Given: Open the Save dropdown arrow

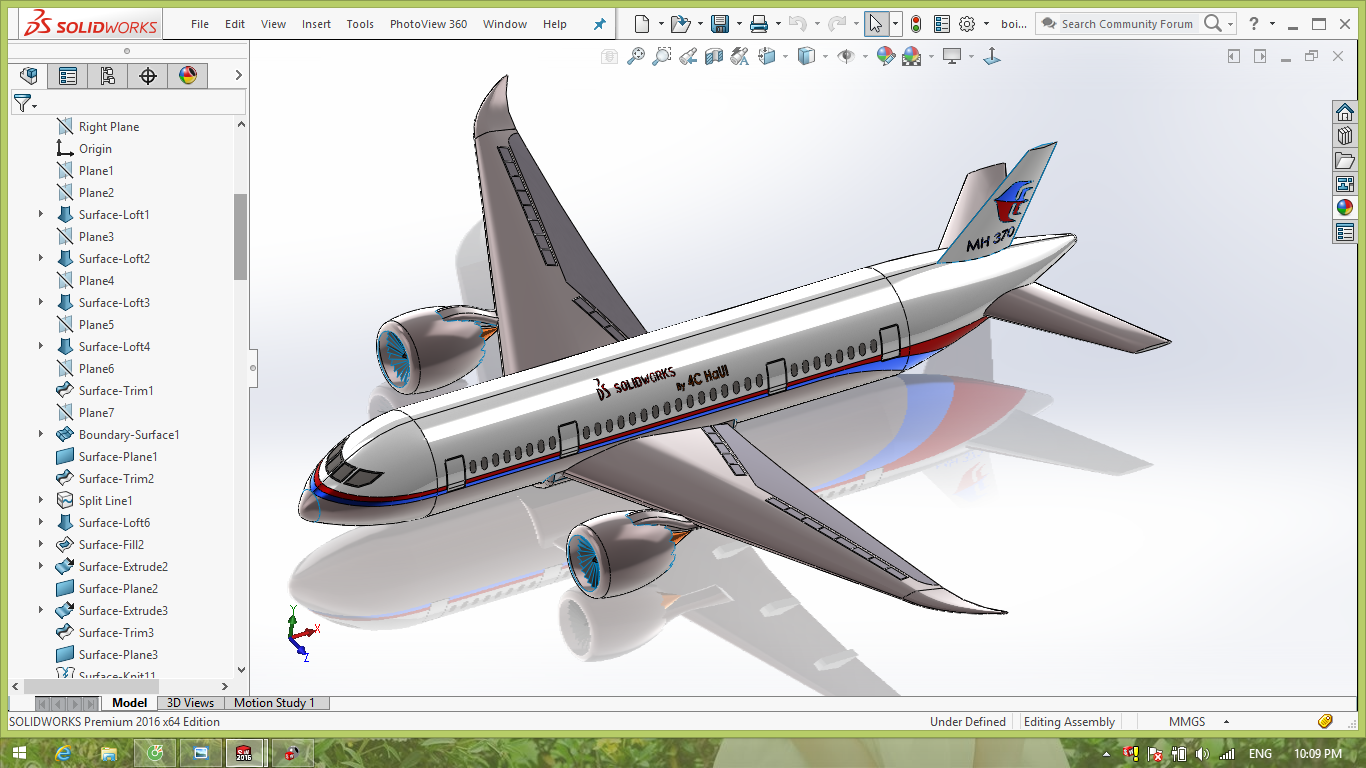Looking at the screenshot, I should (738, 24).
